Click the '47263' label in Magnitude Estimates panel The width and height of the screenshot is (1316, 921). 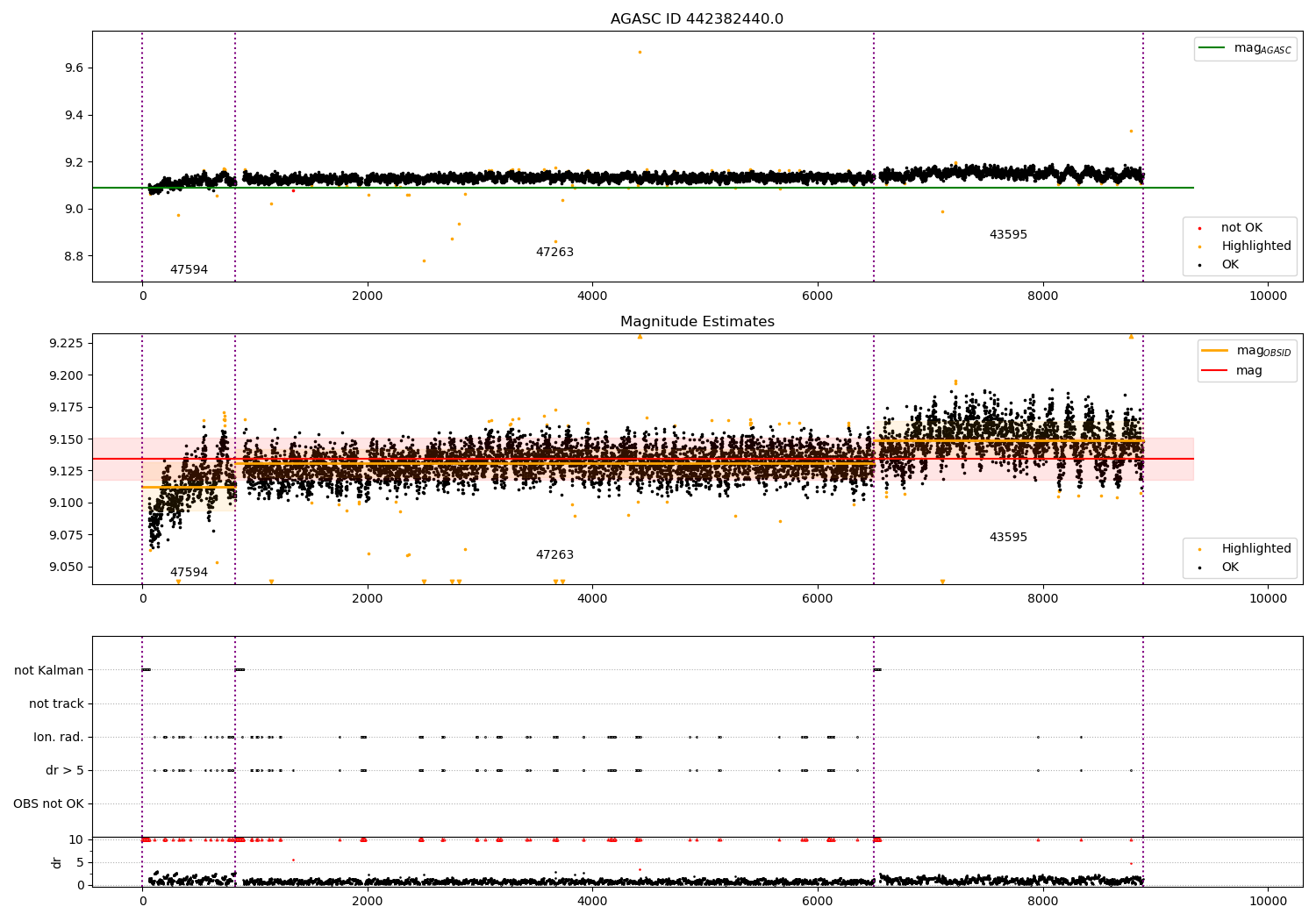(x=554, y=555)
